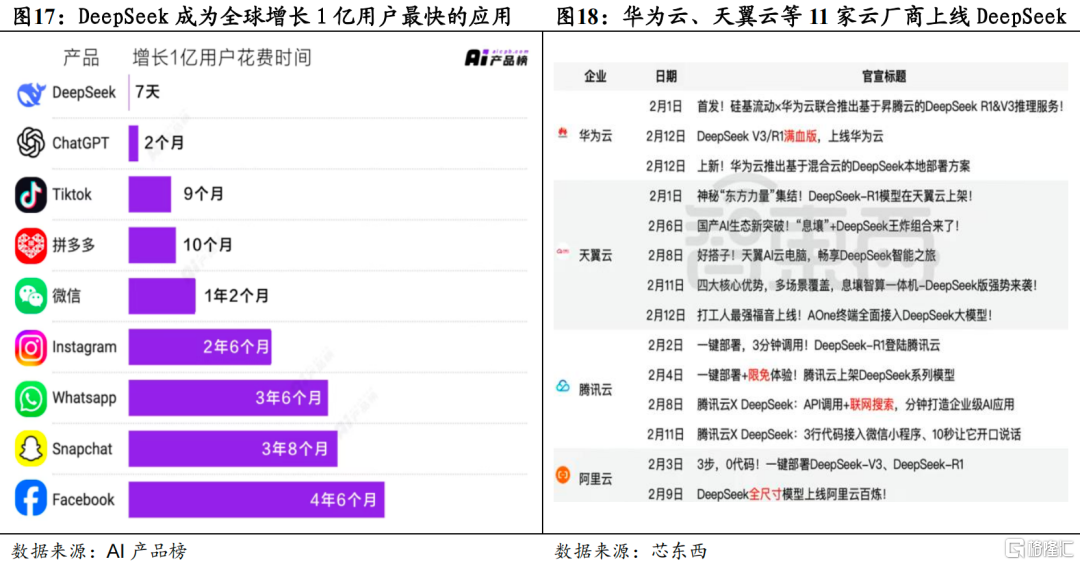
Task: Click the 格隆汇 watermark logo
Action: tap(1039, 548)
